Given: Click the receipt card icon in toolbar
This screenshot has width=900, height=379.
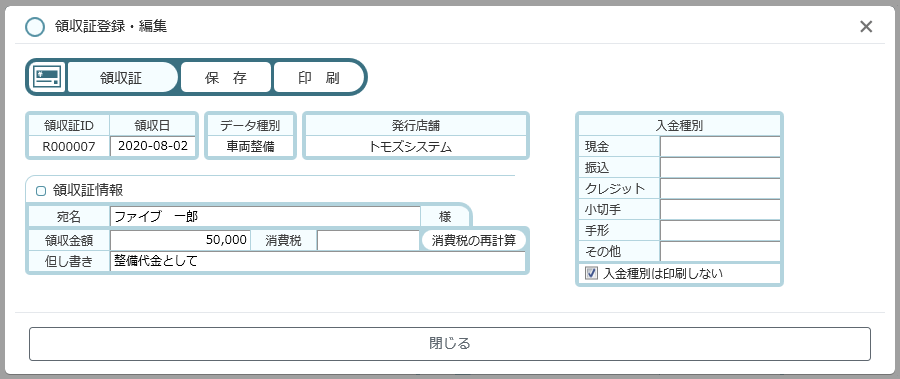Looking at the screenshot, I should [47, 77].
